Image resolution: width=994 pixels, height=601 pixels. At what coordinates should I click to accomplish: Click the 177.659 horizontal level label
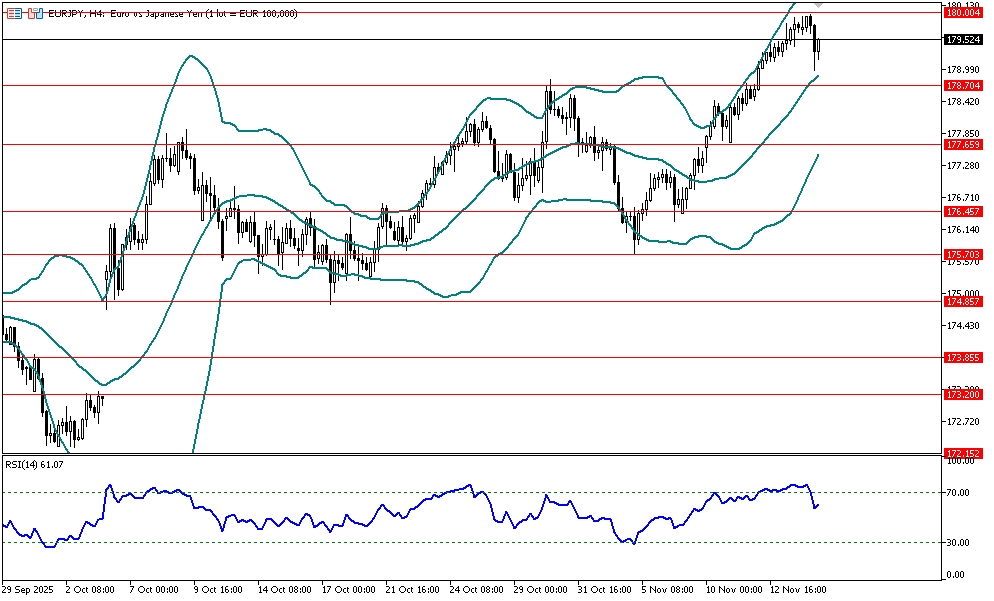(961, 145)
